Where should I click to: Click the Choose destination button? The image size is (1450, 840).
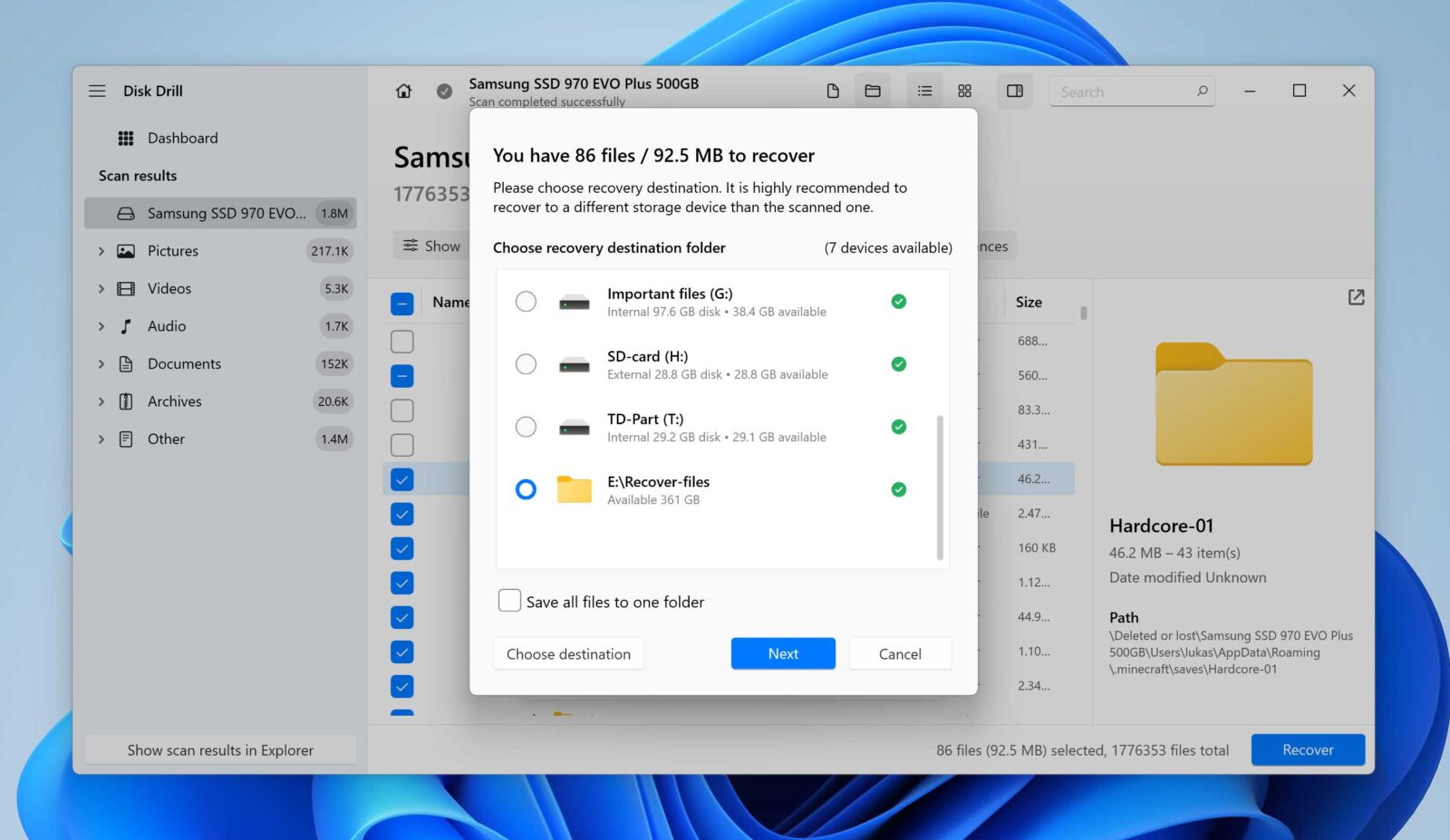pyautogui.click(x=568, y=654)
